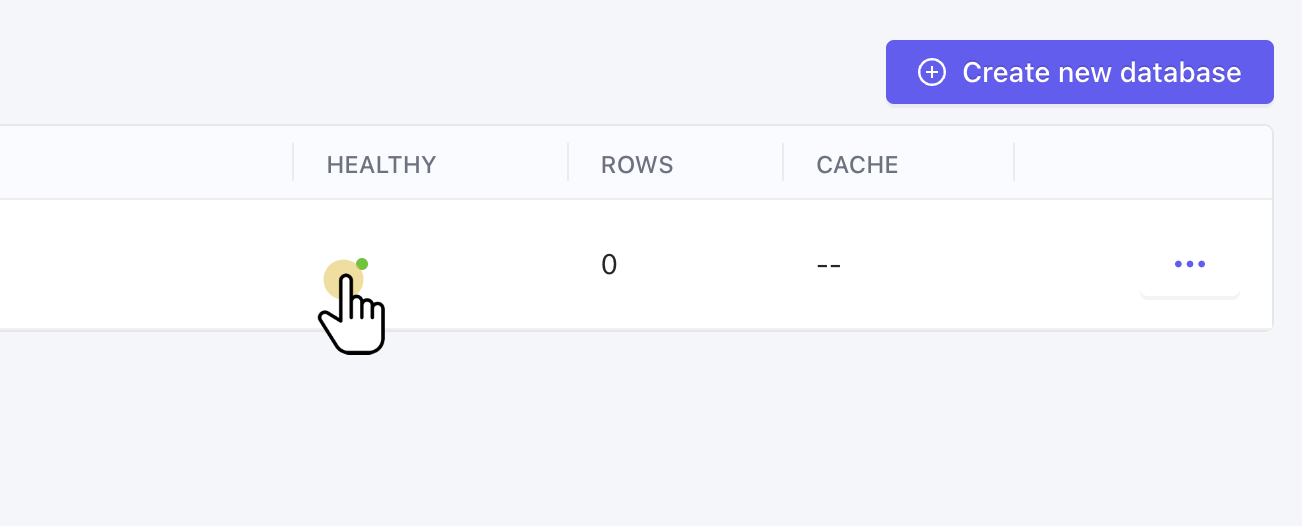Click the yellow highlight circle under the cursor

(338, 274)
